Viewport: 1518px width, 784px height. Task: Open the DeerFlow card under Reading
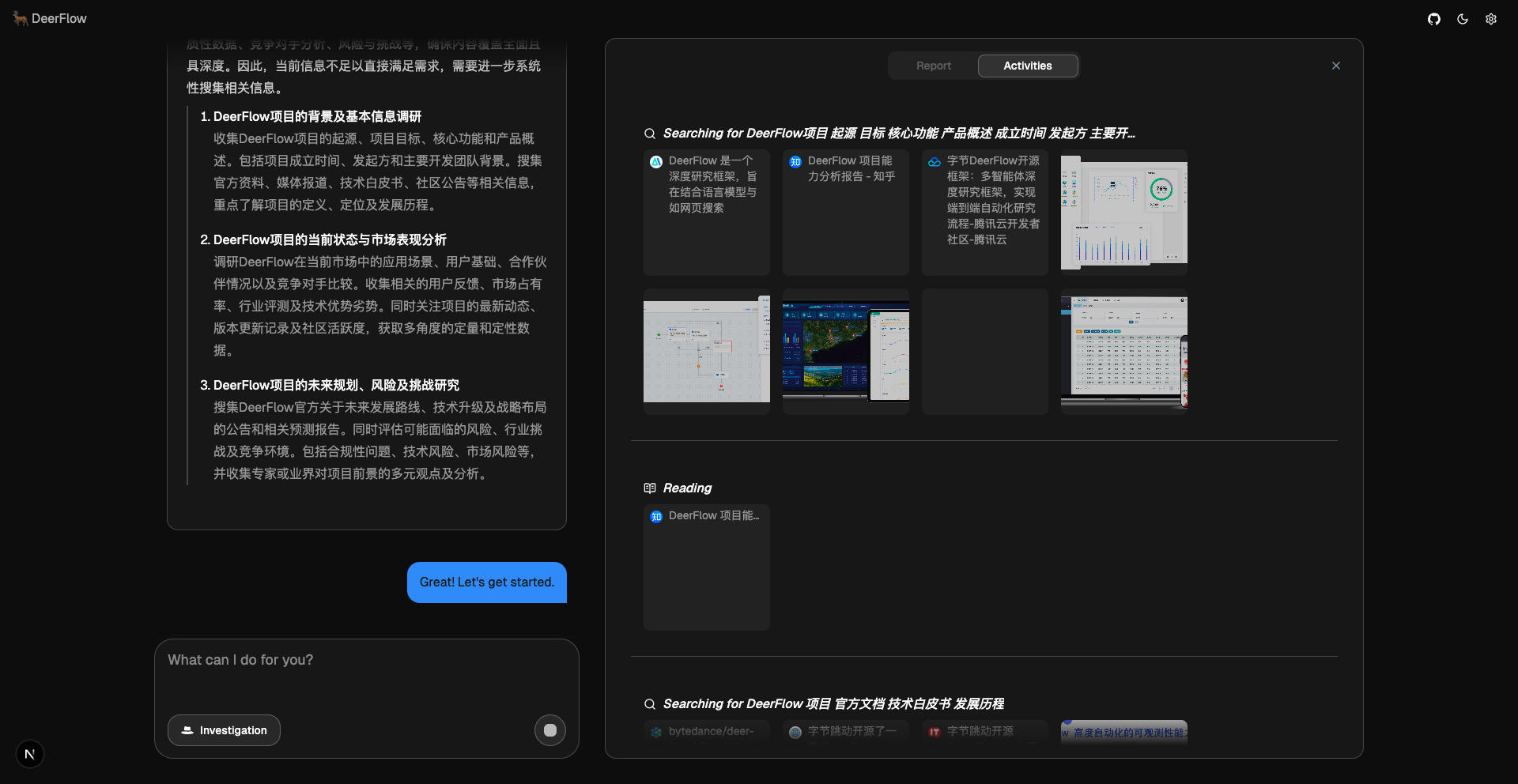coord(706,567)
